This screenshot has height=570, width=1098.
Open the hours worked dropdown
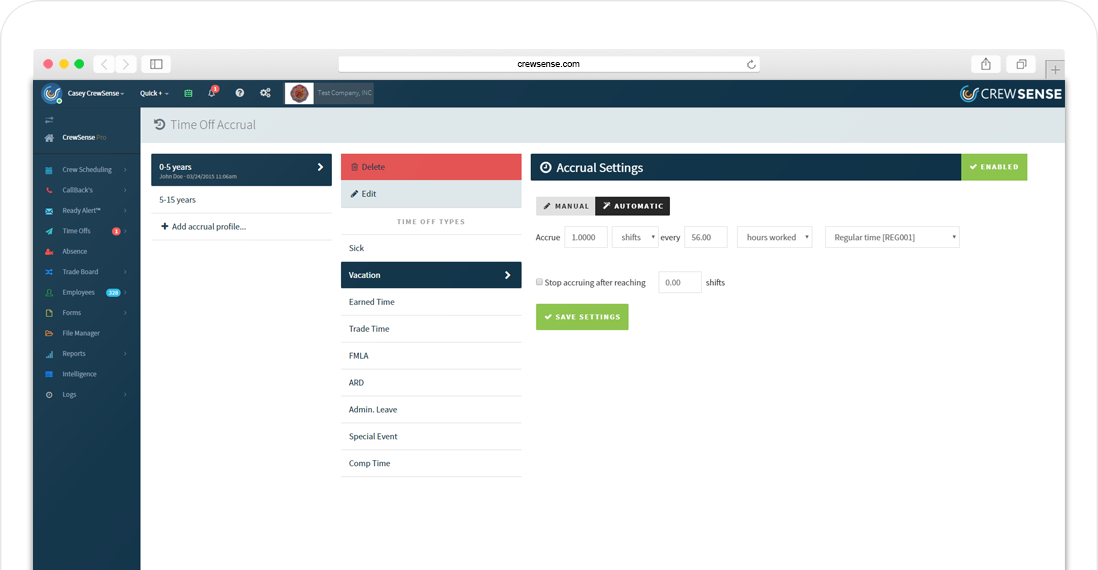point(774,237)
